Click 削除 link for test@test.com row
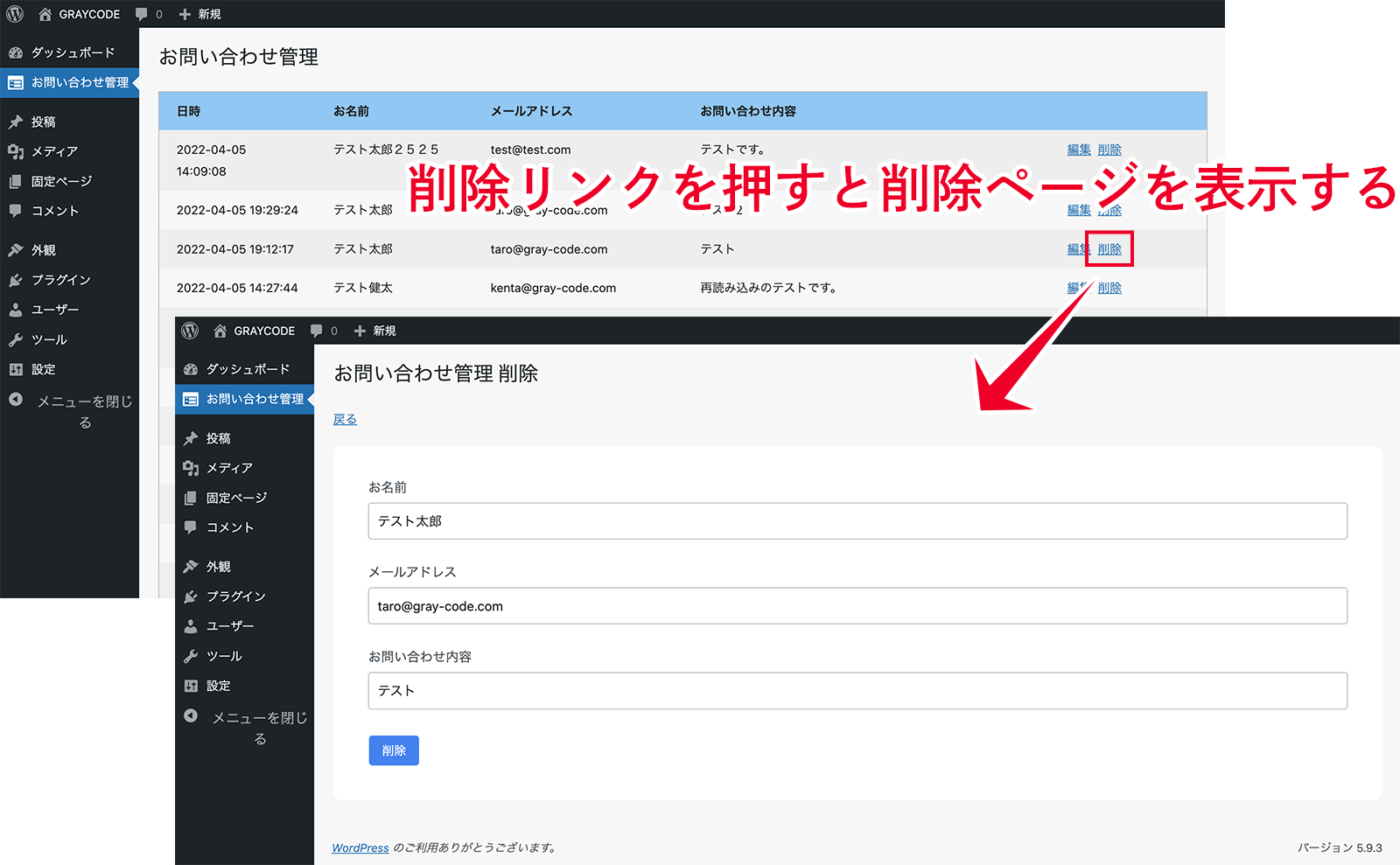The image size is (1400, 865). click(1109, 150)
